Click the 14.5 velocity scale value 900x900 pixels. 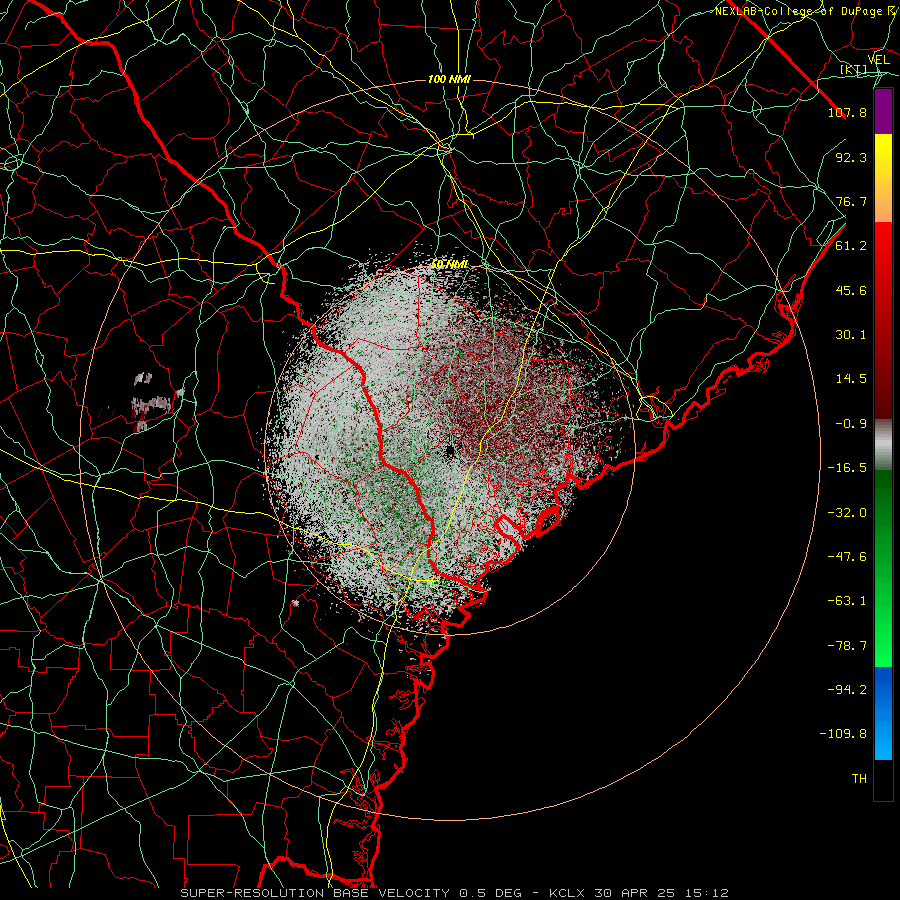[x=851, y=379]
